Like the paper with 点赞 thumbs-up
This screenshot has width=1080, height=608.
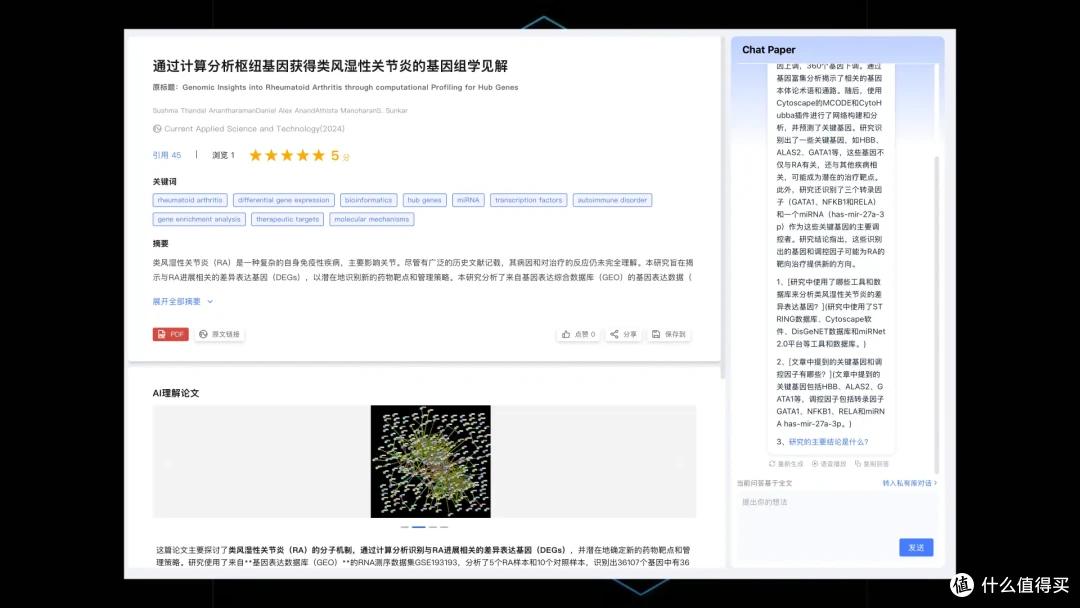point(578,334)
